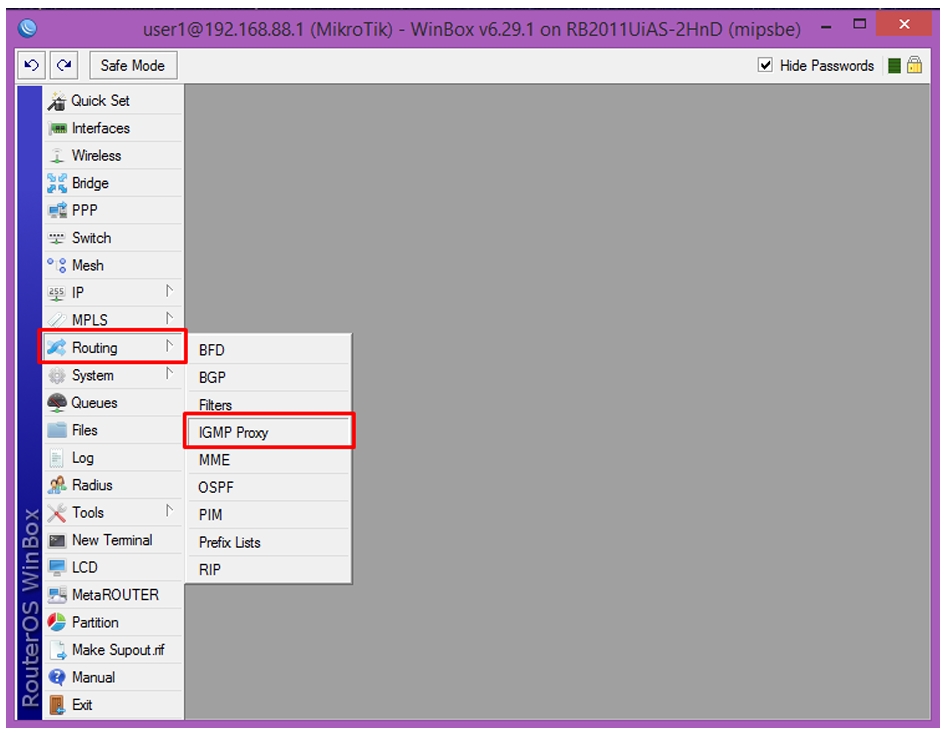
Task: Collapse the Routing submenu arrow
Action: 170,347
